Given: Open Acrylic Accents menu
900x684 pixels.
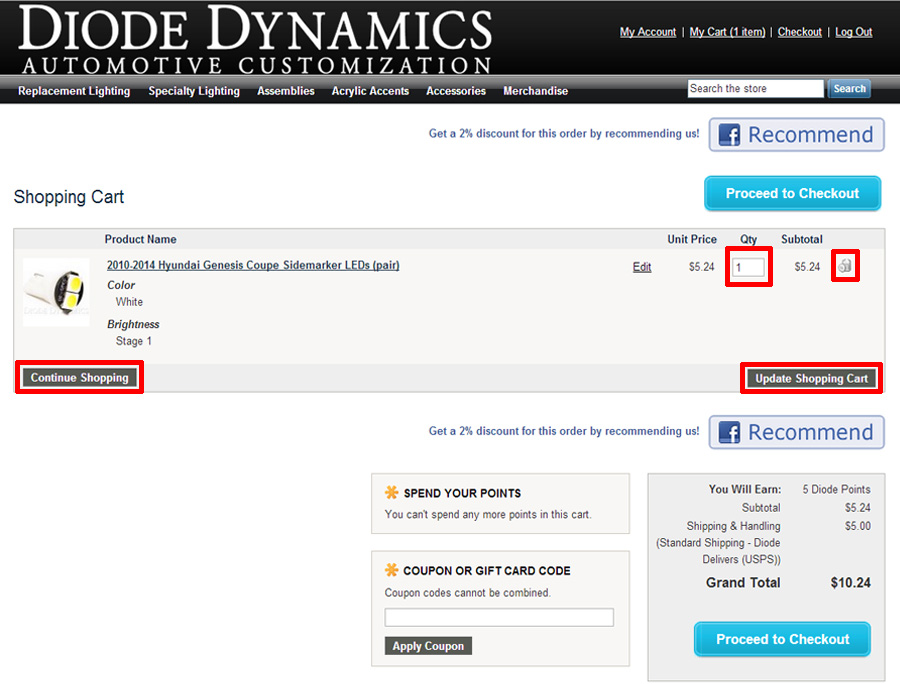Looking at the screenshot, I should point(370,91).
